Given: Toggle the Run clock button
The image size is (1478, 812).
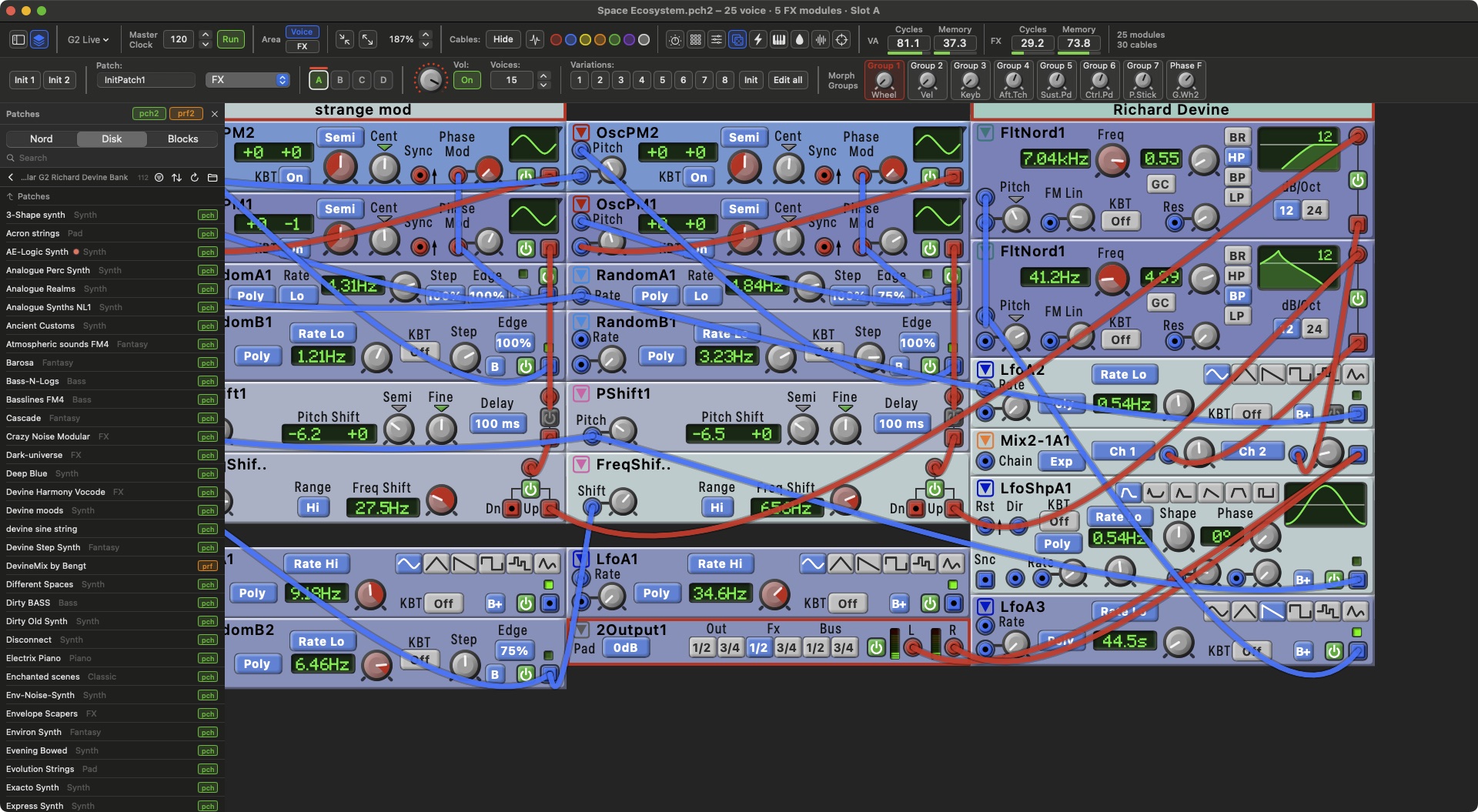Looking at the screenshot, I should point(230,39).
